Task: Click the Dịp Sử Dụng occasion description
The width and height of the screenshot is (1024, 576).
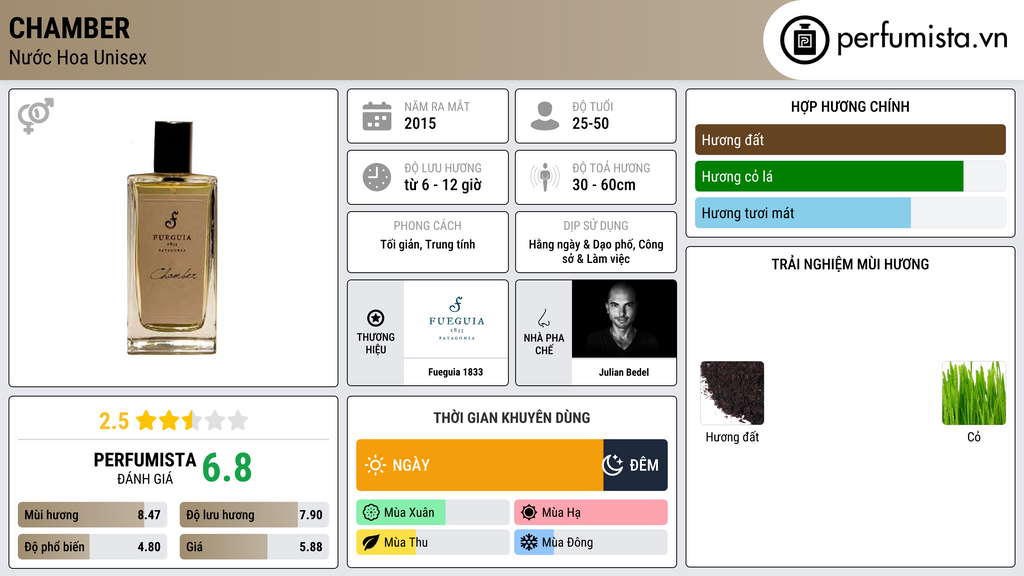Action: tap(596, 251)
